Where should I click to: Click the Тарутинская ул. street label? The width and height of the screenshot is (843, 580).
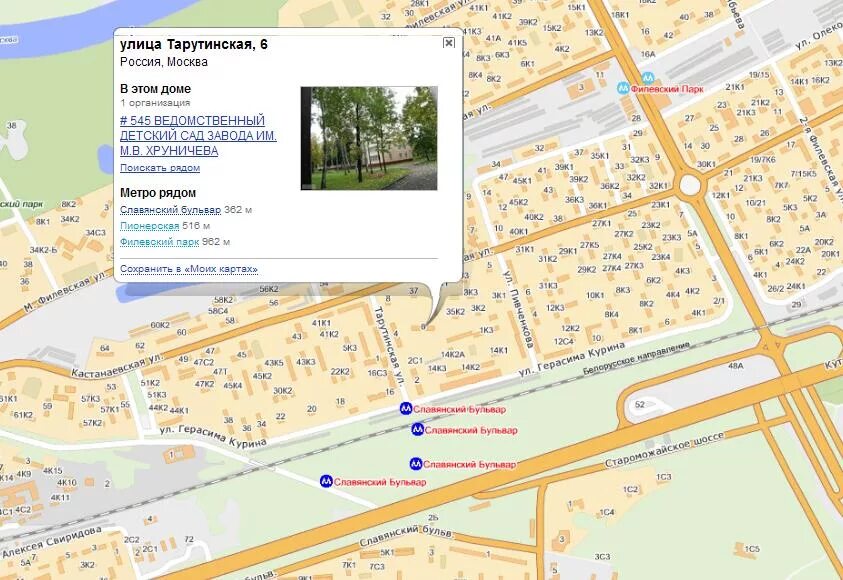point(388,346)
